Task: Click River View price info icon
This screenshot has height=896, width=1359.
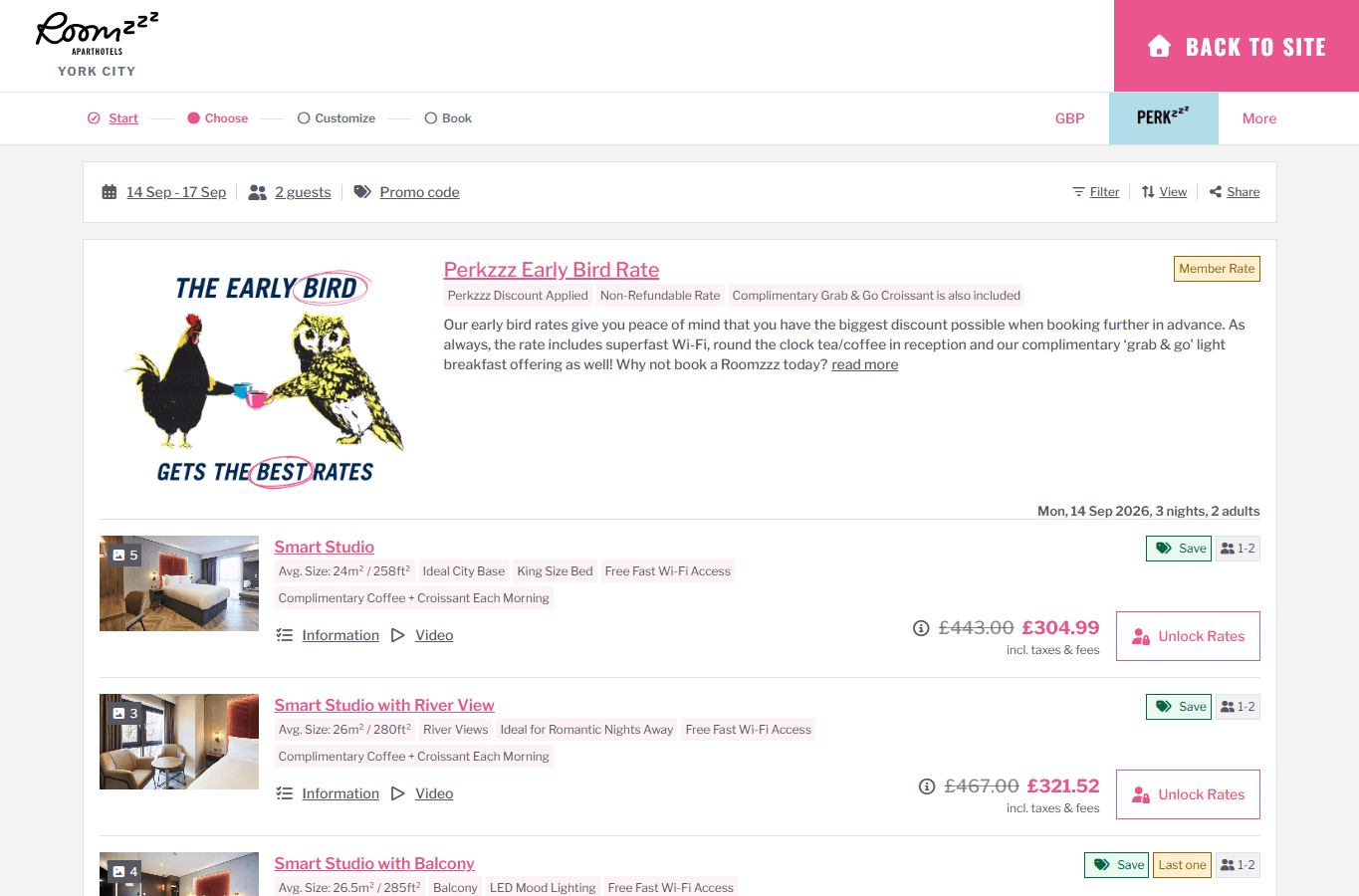Action: tap(927, 786)
